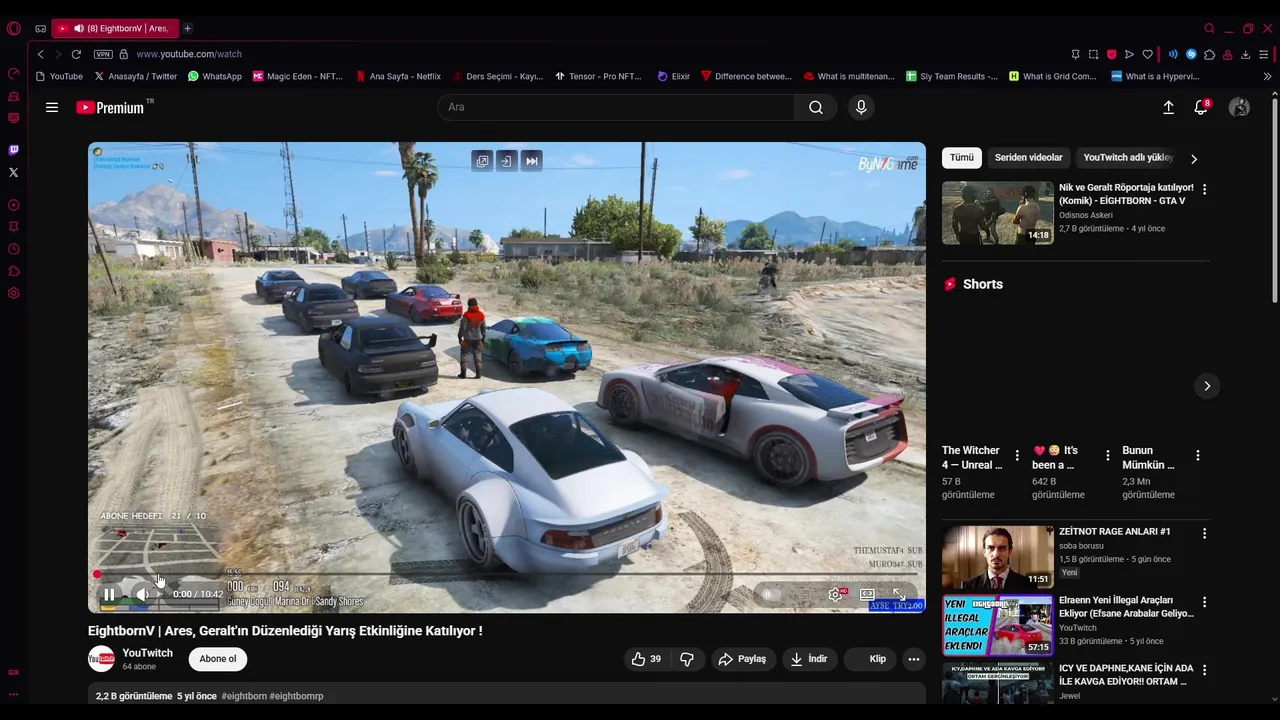
Task: Open YouTube guide hamburger menu
Action: click(x=52, y=107)
